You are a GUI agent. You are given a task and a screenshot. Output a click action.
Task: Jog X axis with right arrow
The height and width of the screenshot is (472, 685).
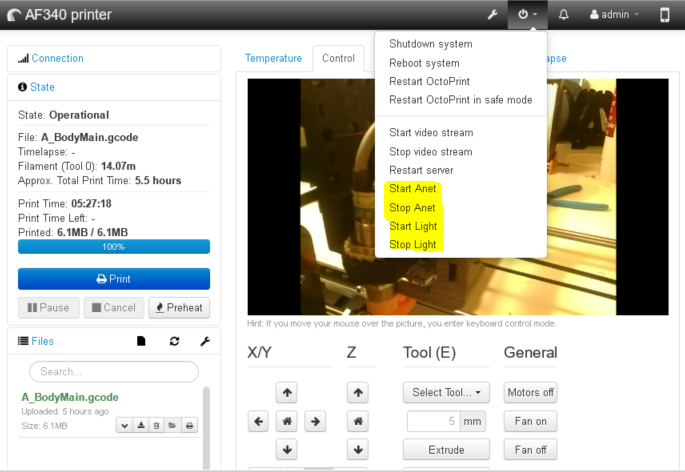(x=315, y=421)
